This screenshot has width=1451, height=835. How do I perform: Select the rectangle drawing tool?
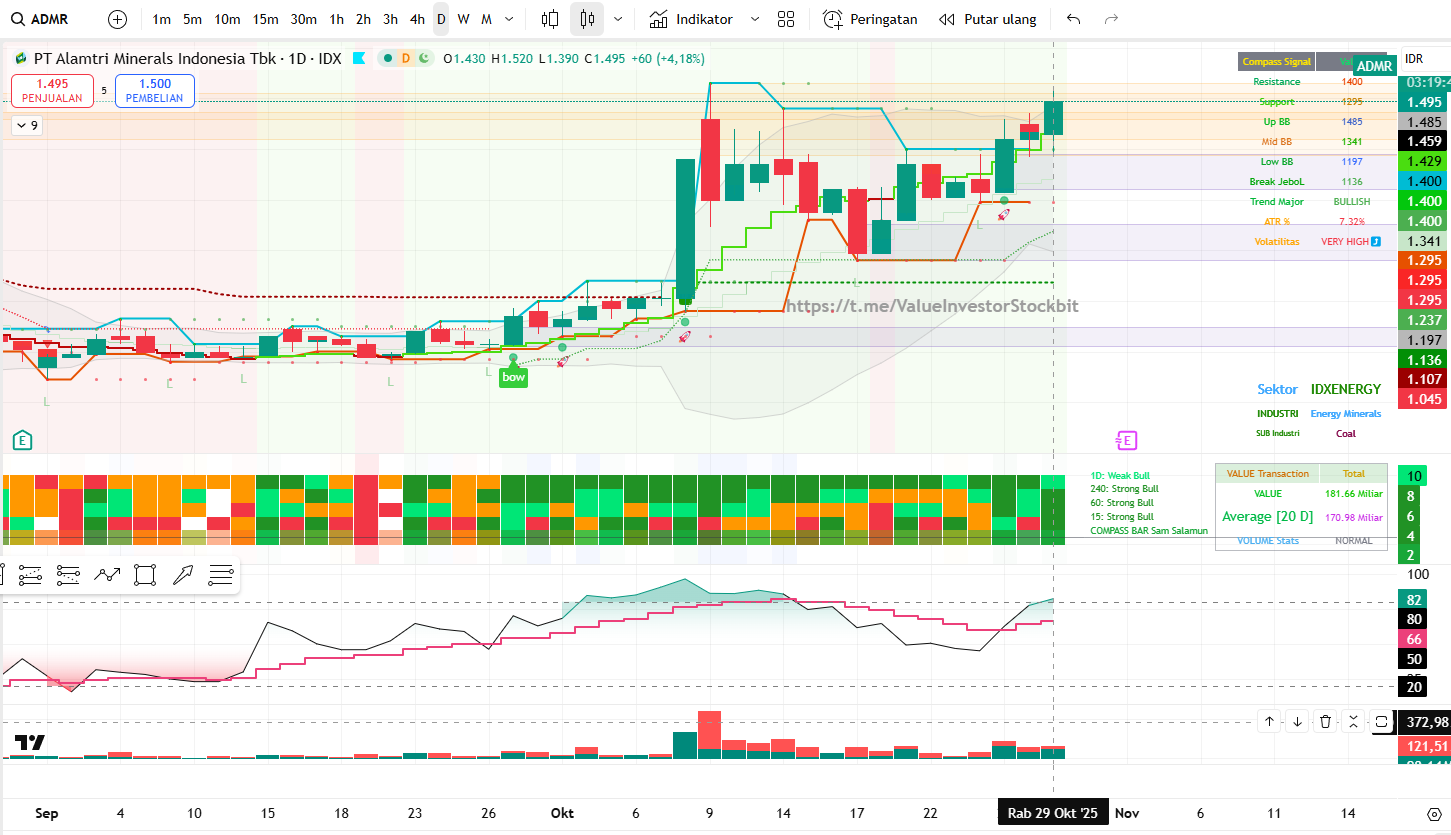pos(145,575)
